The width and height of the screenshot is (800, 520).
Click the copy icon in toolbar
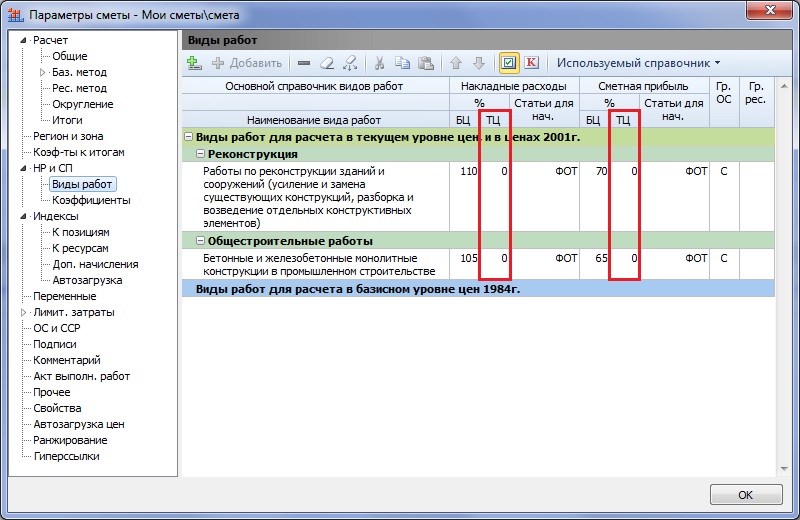coord(403,63)
